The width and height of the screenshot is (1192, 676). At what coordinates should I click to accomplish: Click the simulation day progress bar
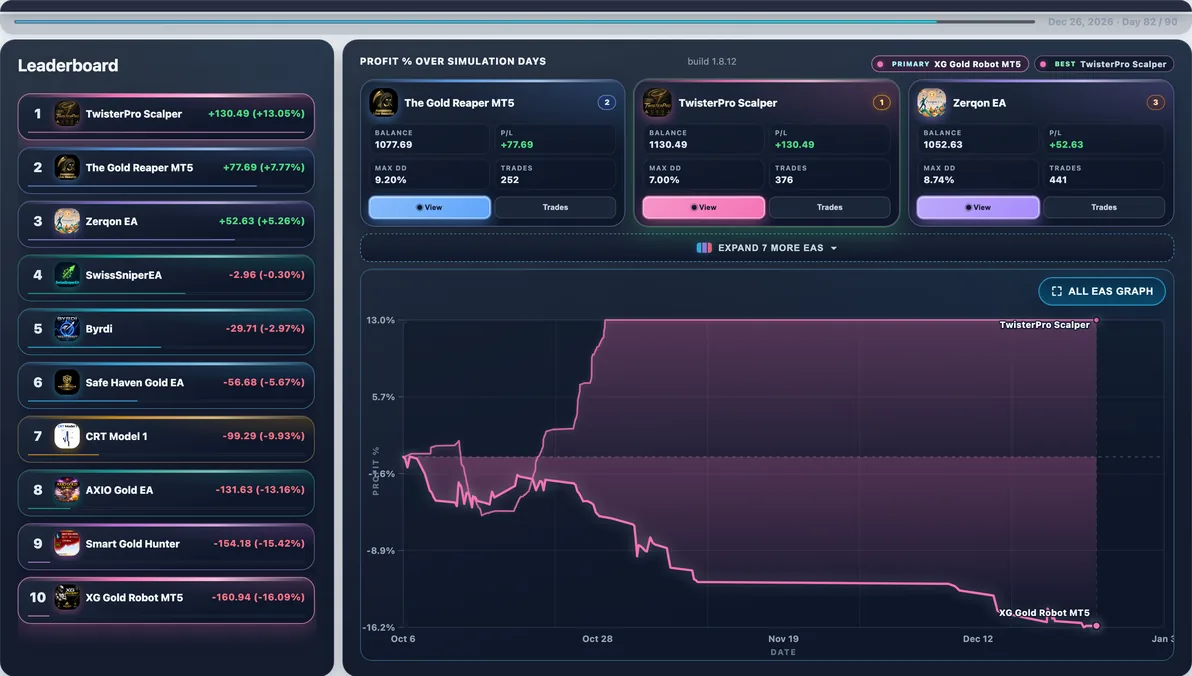pos(525,21)
